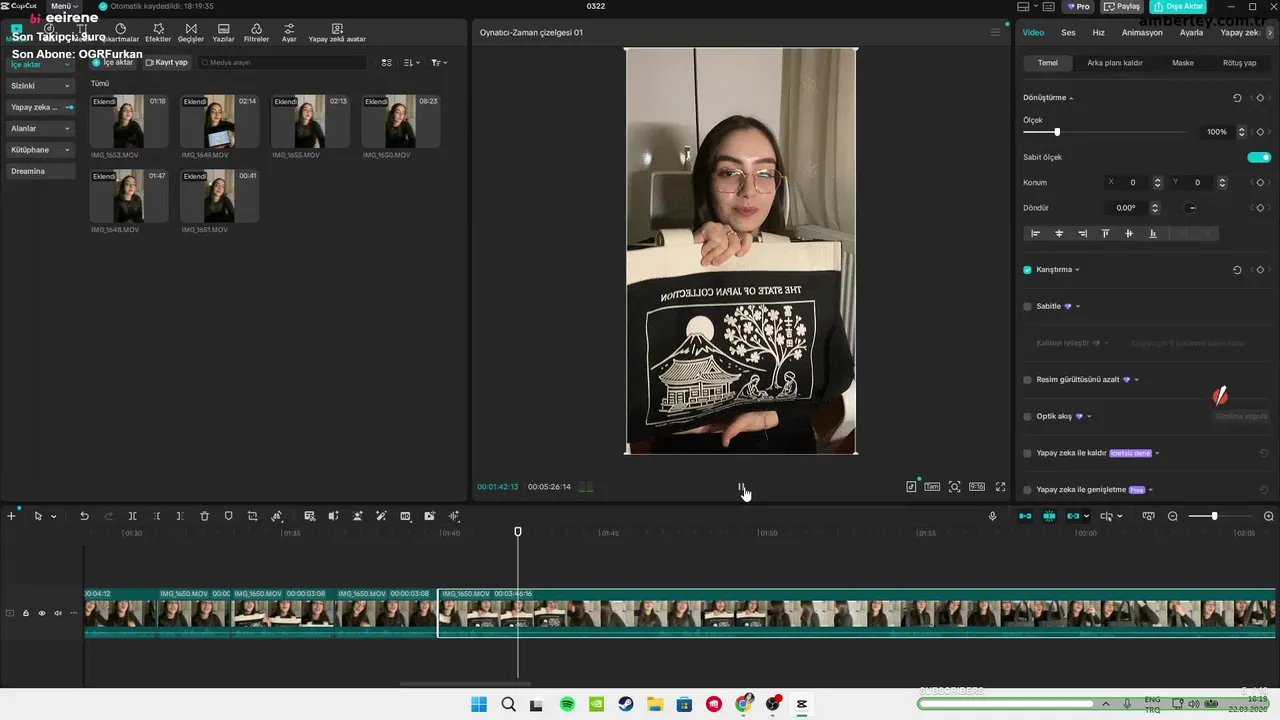Reset the Dönüştürme transform settings
The width and height of the screenshot is (1280, 720).
[1237, 98]
